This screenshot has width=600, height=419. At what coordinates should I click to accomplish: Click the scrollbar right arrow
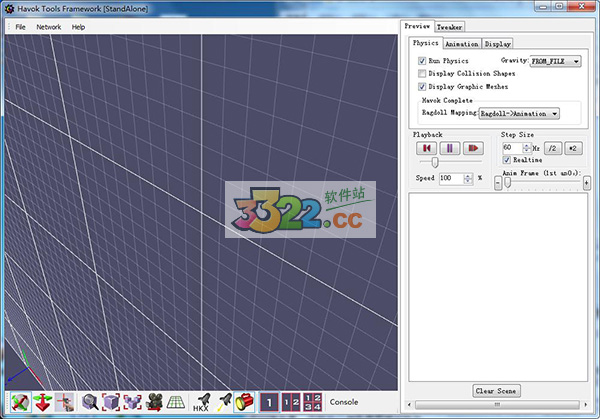click(x=585, y=405)
